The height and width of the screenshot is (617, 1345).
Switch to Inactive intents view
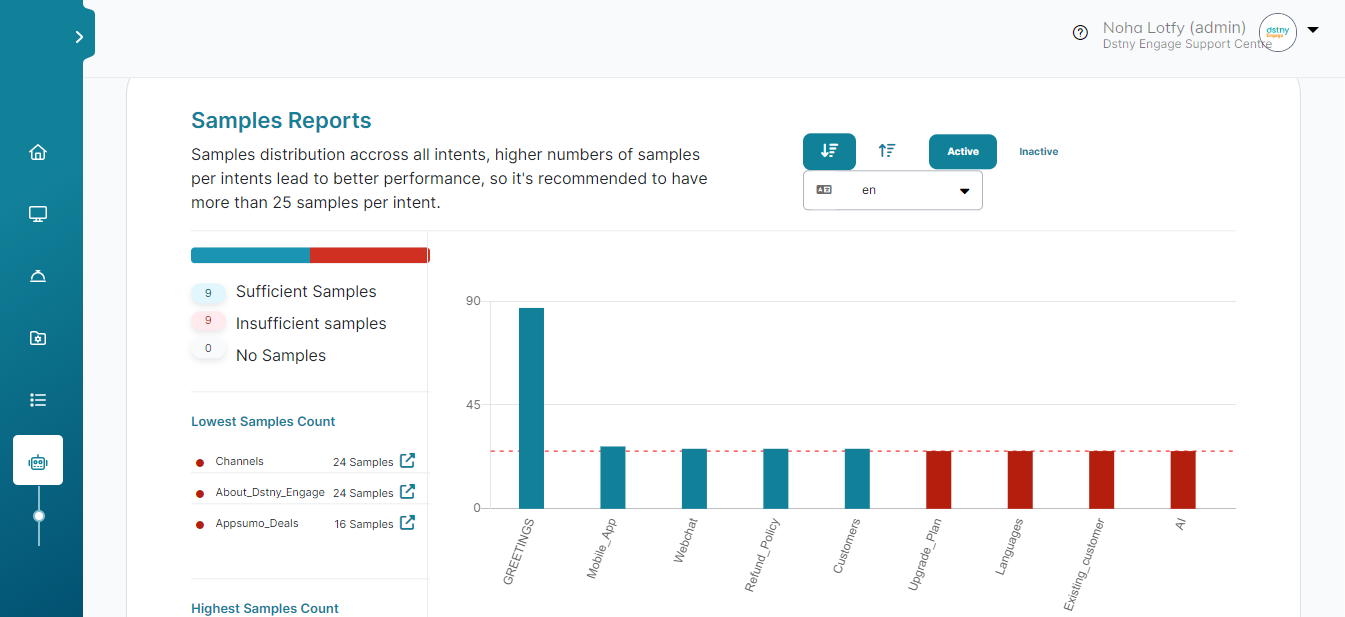click(x=1038, y=151)
